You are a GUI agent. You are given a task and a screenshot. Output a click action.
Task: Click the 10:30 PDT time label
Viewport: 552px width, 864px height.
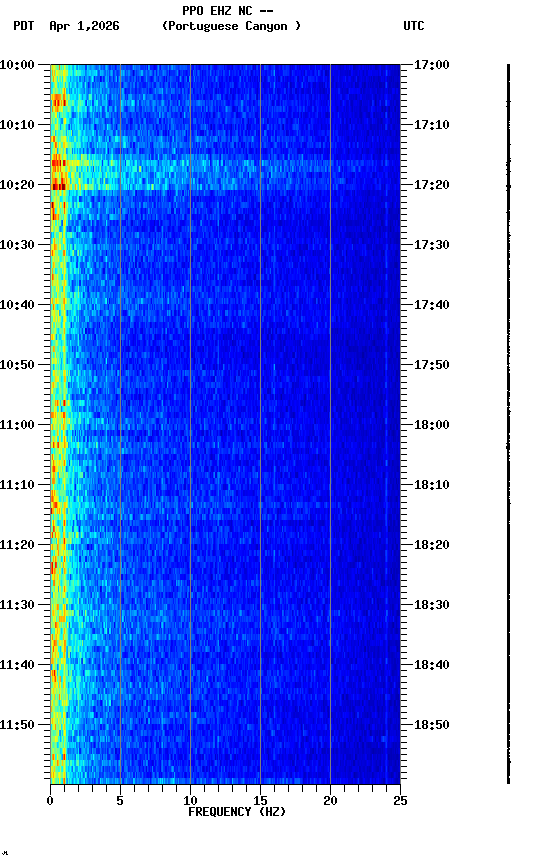17,245
